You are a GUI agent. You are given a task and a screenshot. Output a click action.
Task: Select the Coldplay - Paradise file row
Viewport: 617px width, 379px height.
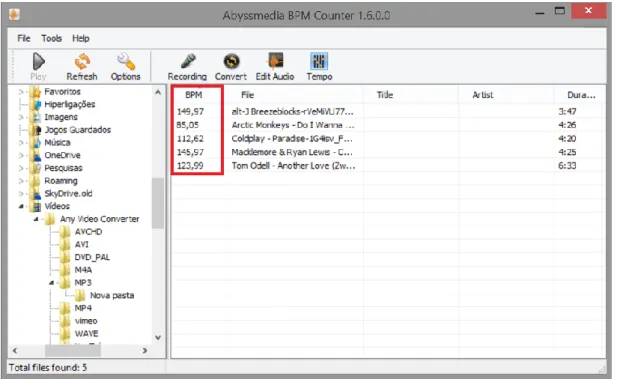tap(388, 139)
